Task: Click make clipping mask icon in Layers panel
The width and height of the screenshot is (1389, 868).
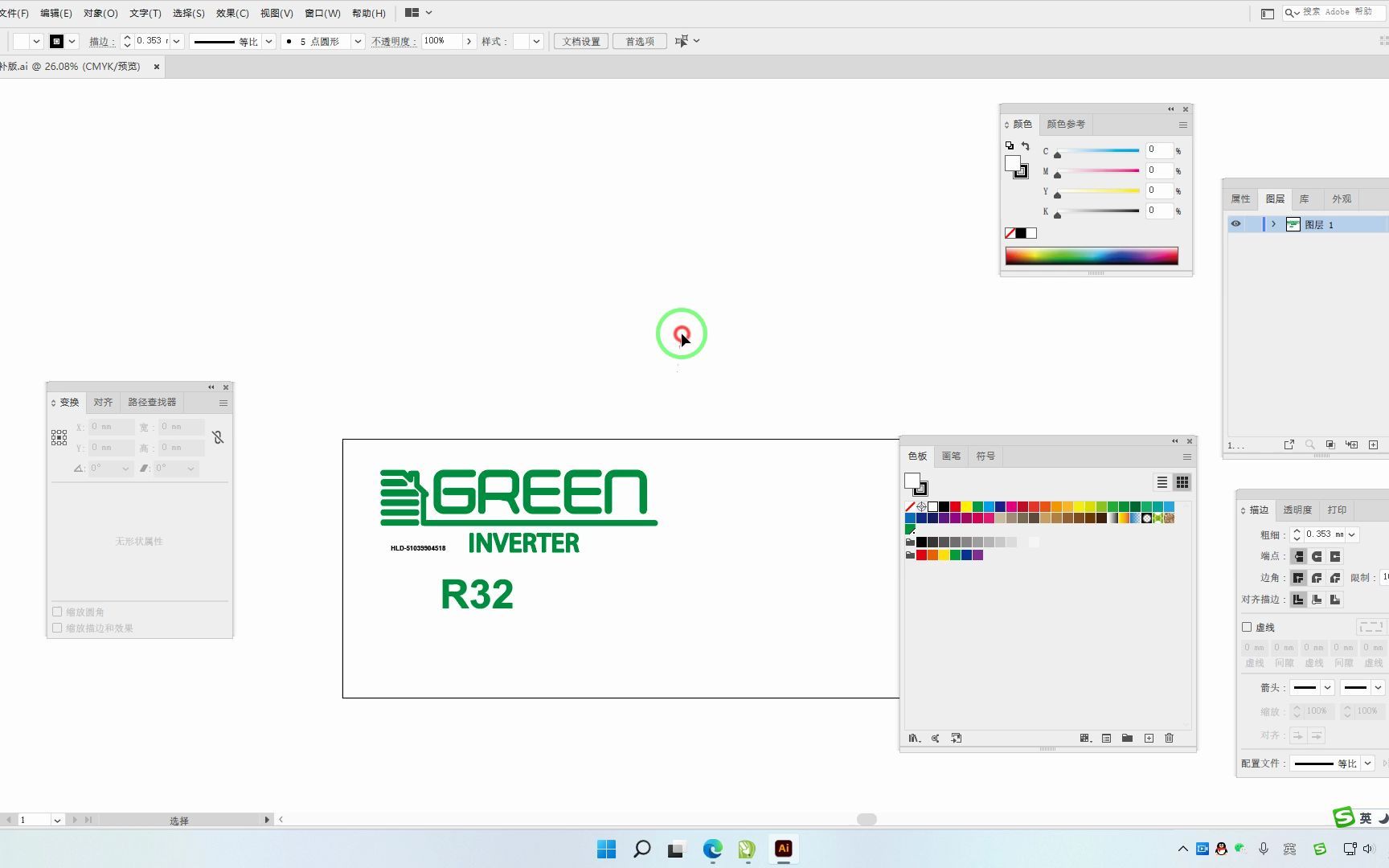Action: point(1330,444)
